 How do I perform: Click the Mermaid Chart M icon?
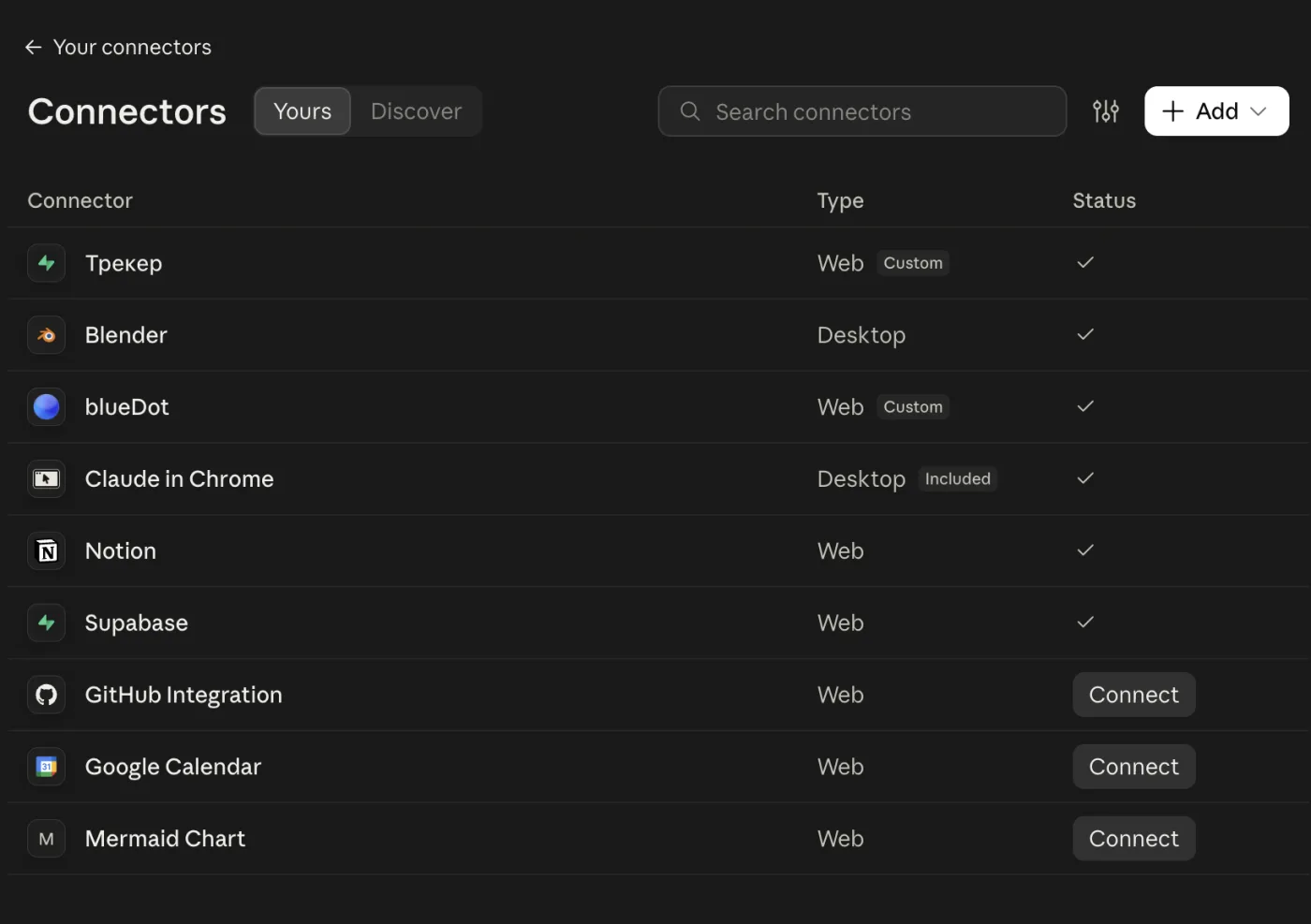[46, 840]
